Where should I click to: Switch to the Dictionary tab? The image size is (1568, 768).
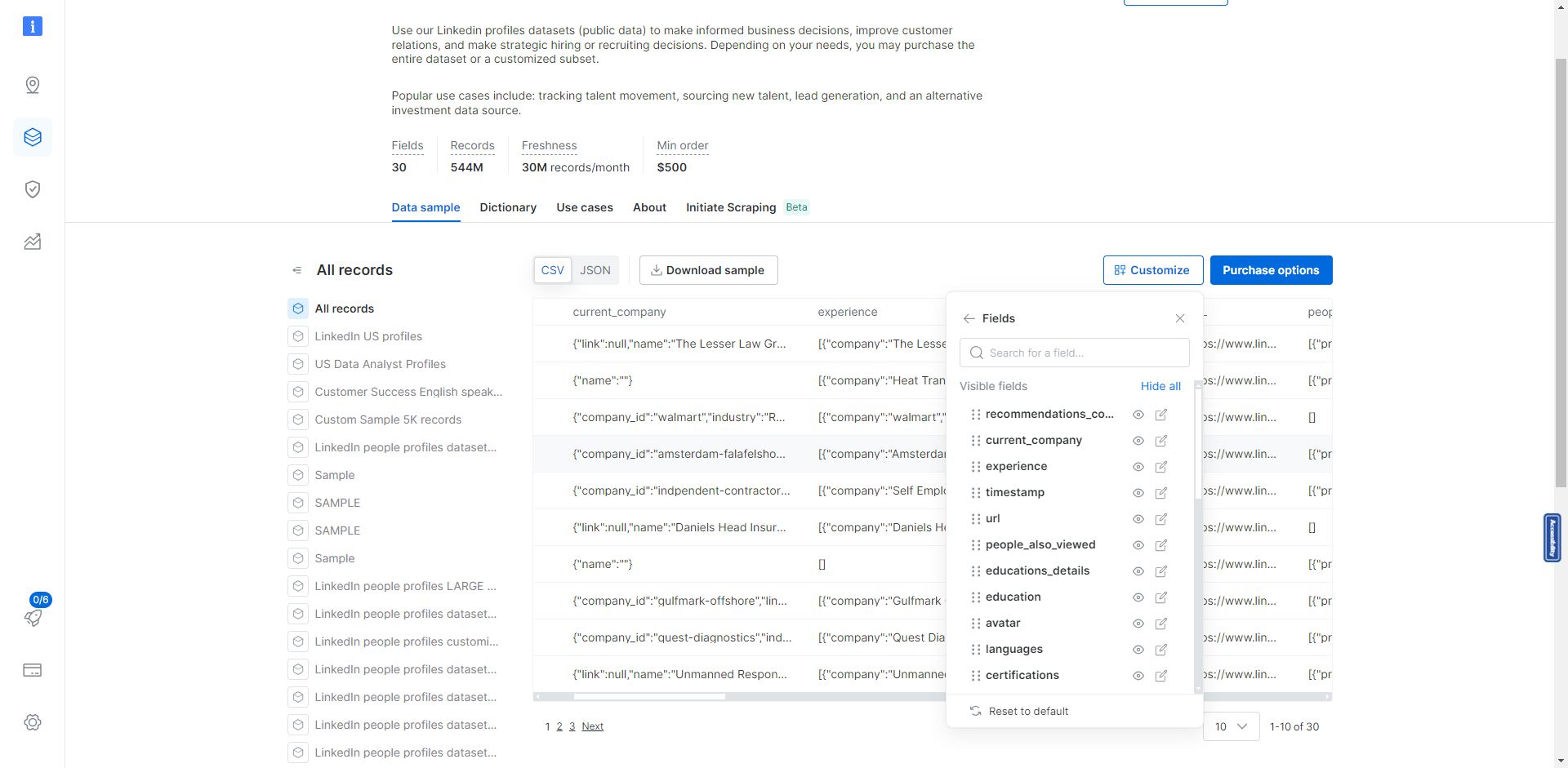[508, 207]
